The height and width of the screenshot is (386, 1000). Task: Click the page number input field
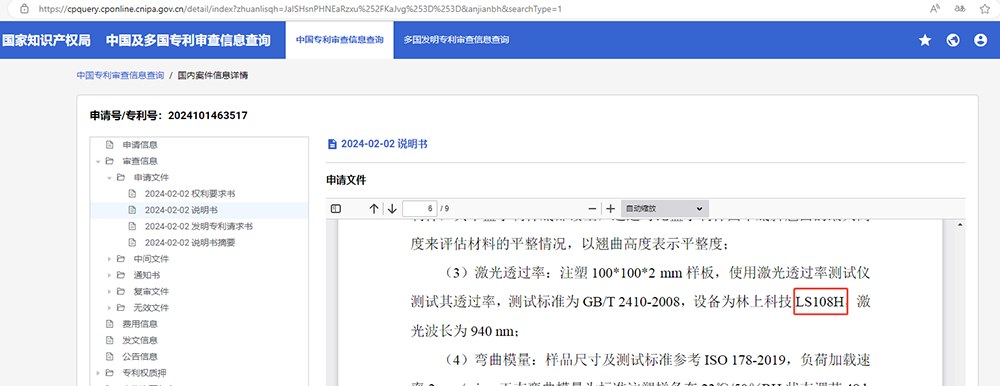click(x=420, y=209)
